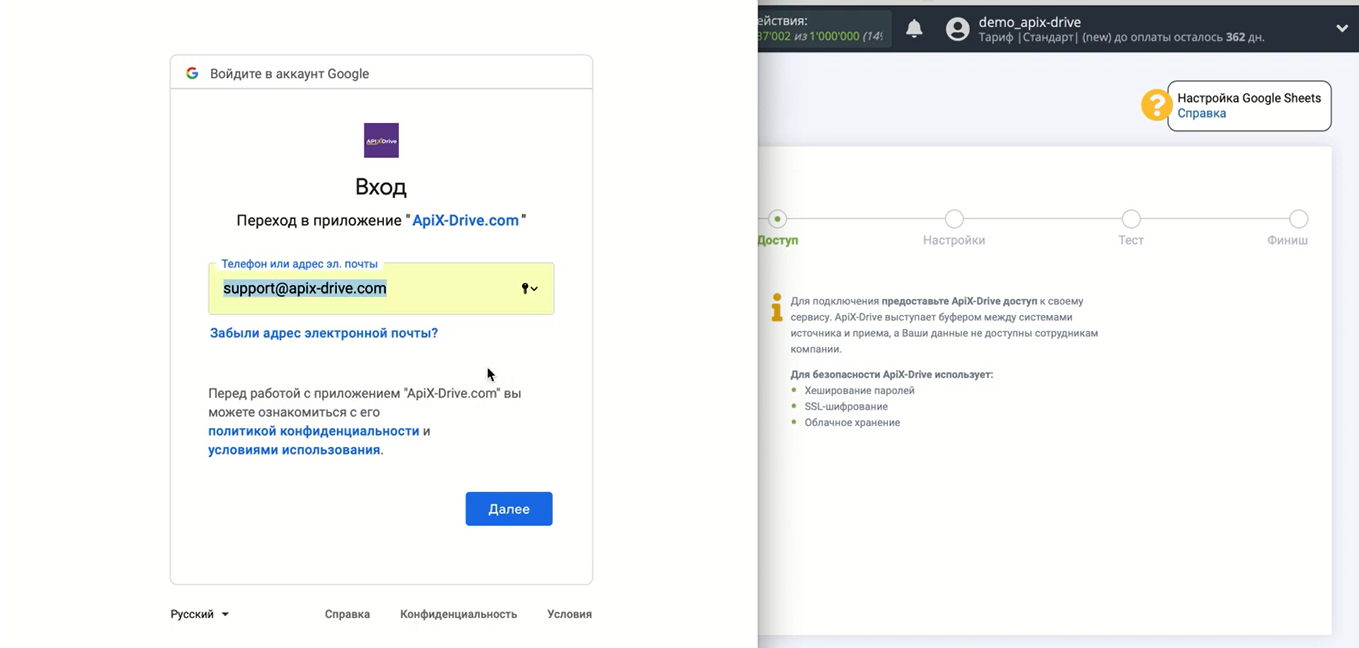Screen dimensions: 1359x648
Task: Click the actions counter in top bar
Action: coord(824,29)
